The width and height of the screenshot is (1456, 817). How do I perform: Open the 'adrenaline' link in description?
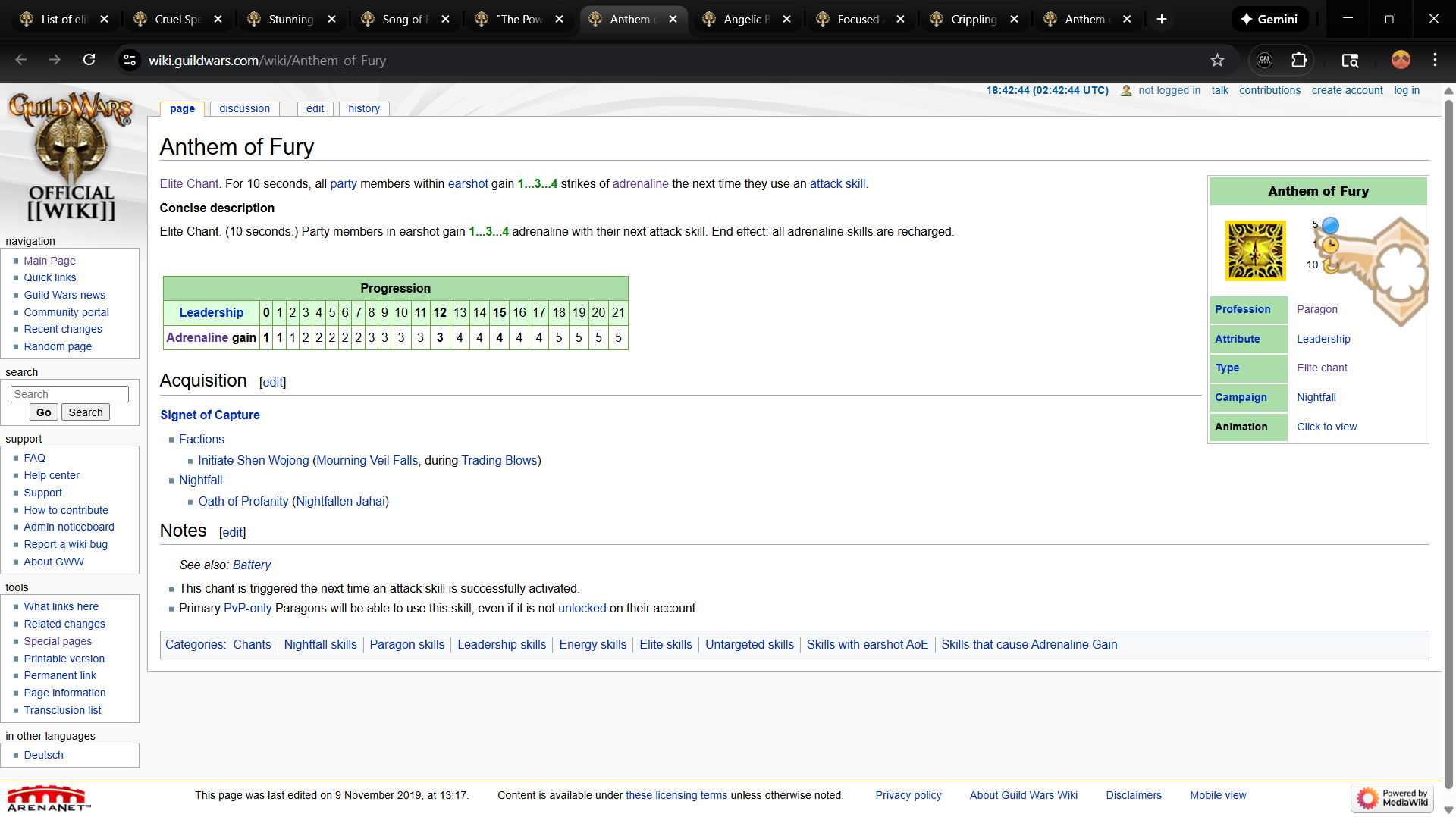[641, 183]
